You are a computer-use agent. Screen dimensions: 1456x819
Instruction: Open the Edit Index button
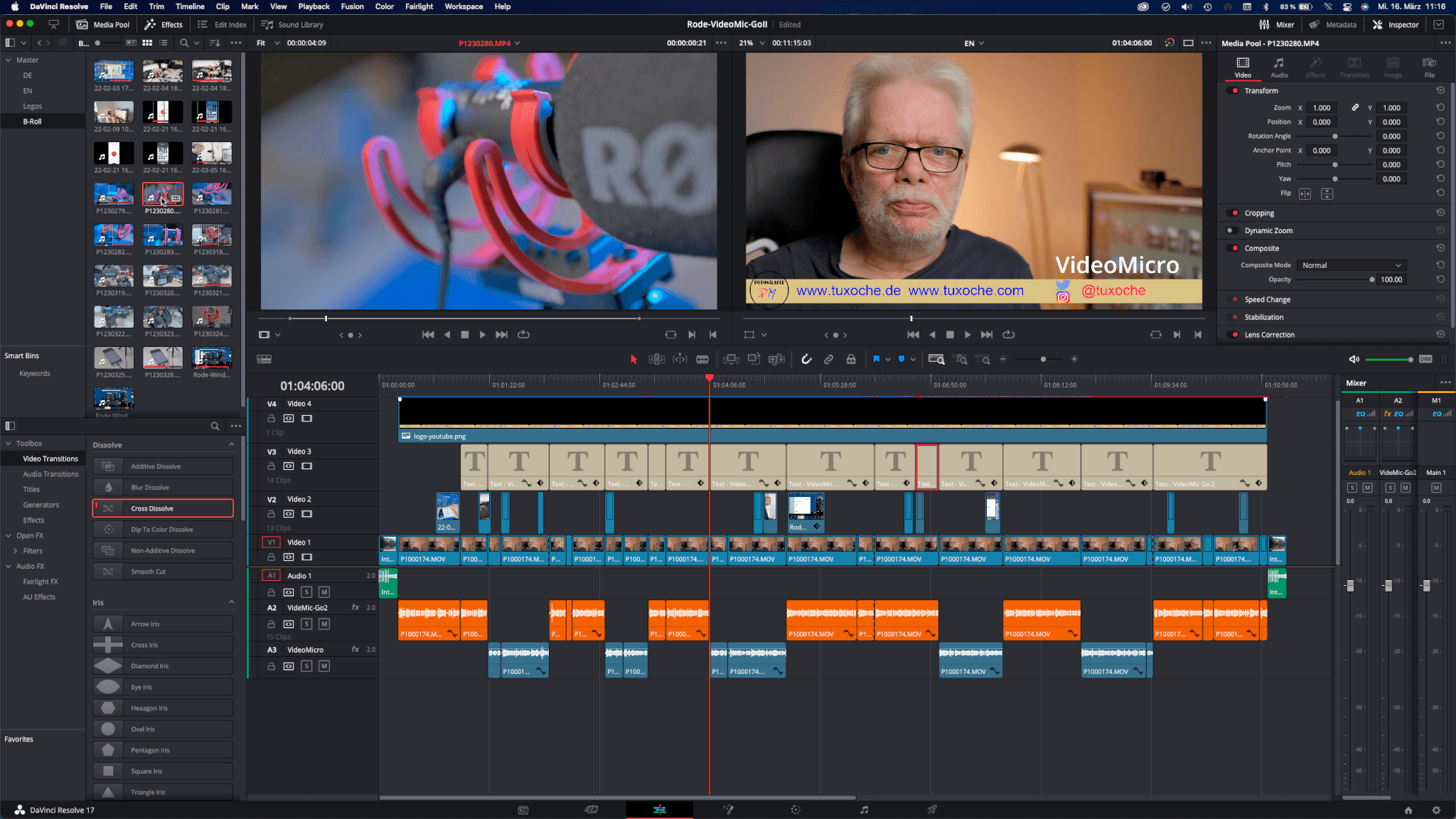point(222,24)
